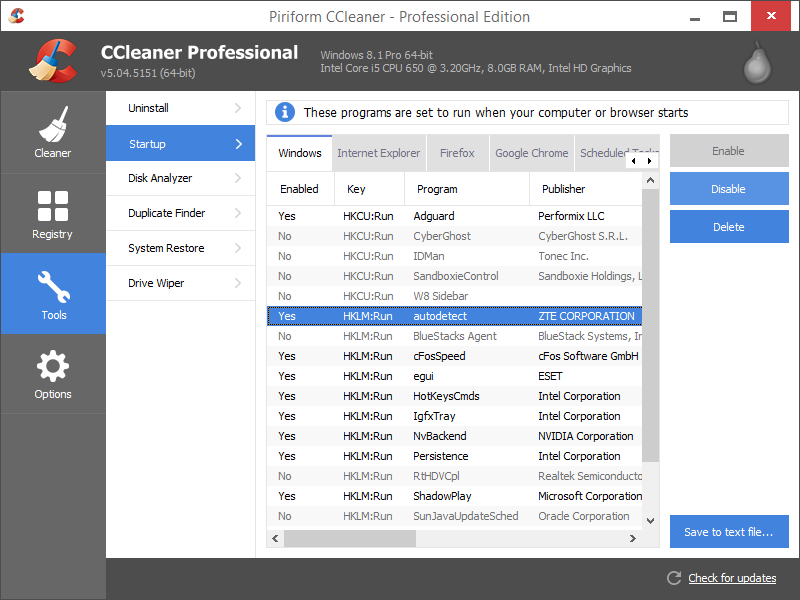Select the IDMan startup entry

(454, 256)
